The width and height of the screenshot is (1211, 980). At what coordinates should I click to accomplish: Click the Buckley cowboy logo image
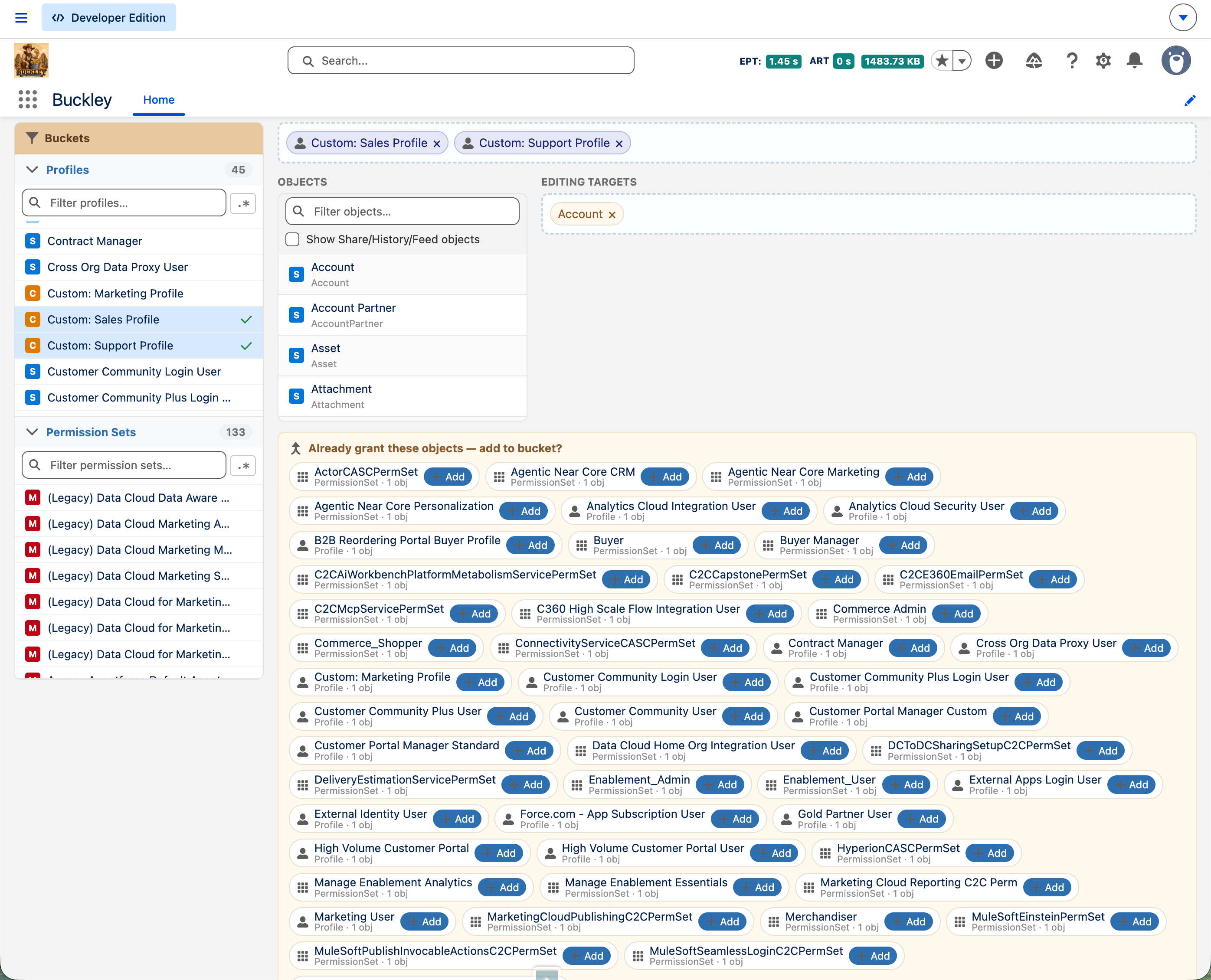pyautogui.click(x=31, y=60)
